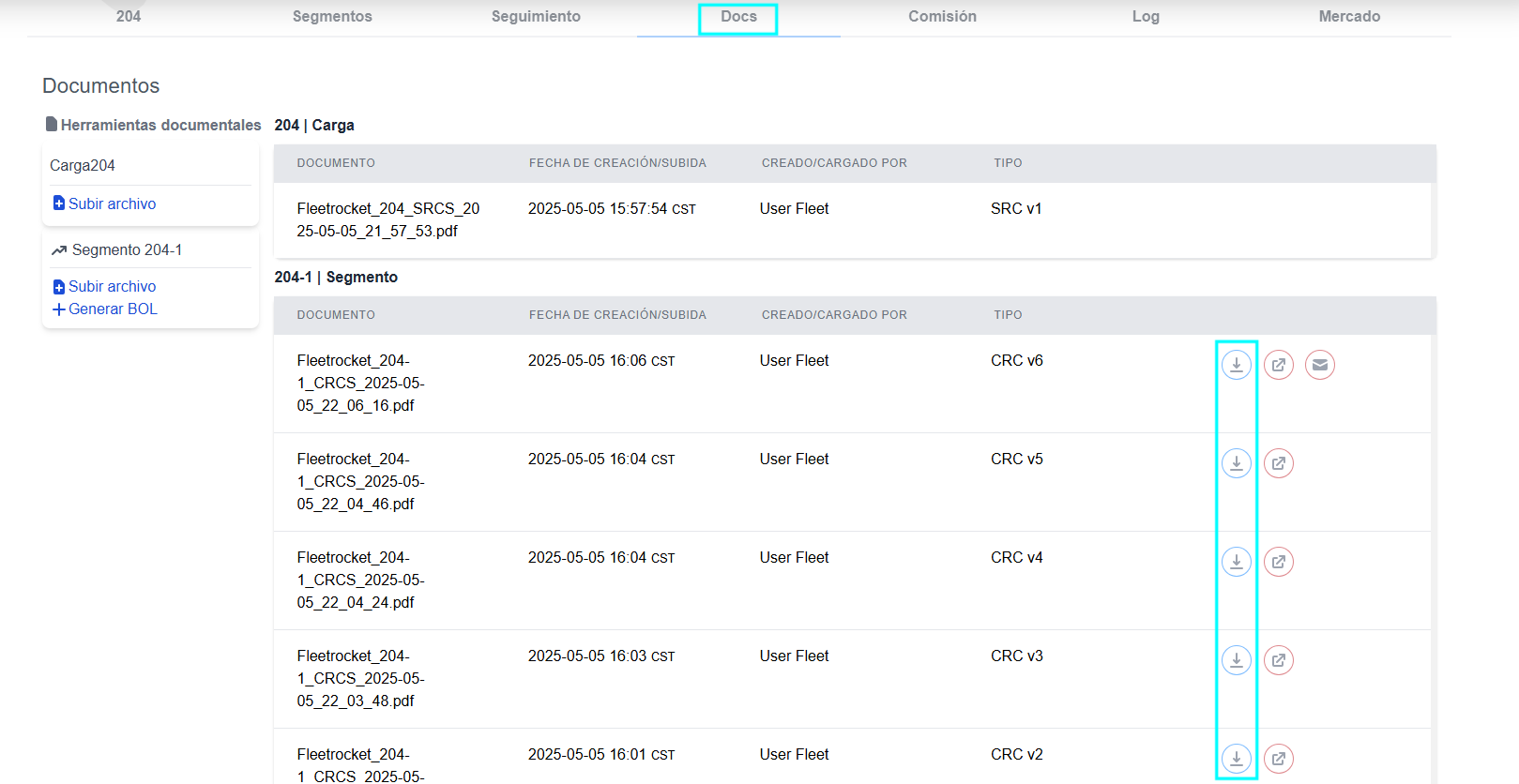Click date 2025-05-05 16:01 CST

pos(601,754)
